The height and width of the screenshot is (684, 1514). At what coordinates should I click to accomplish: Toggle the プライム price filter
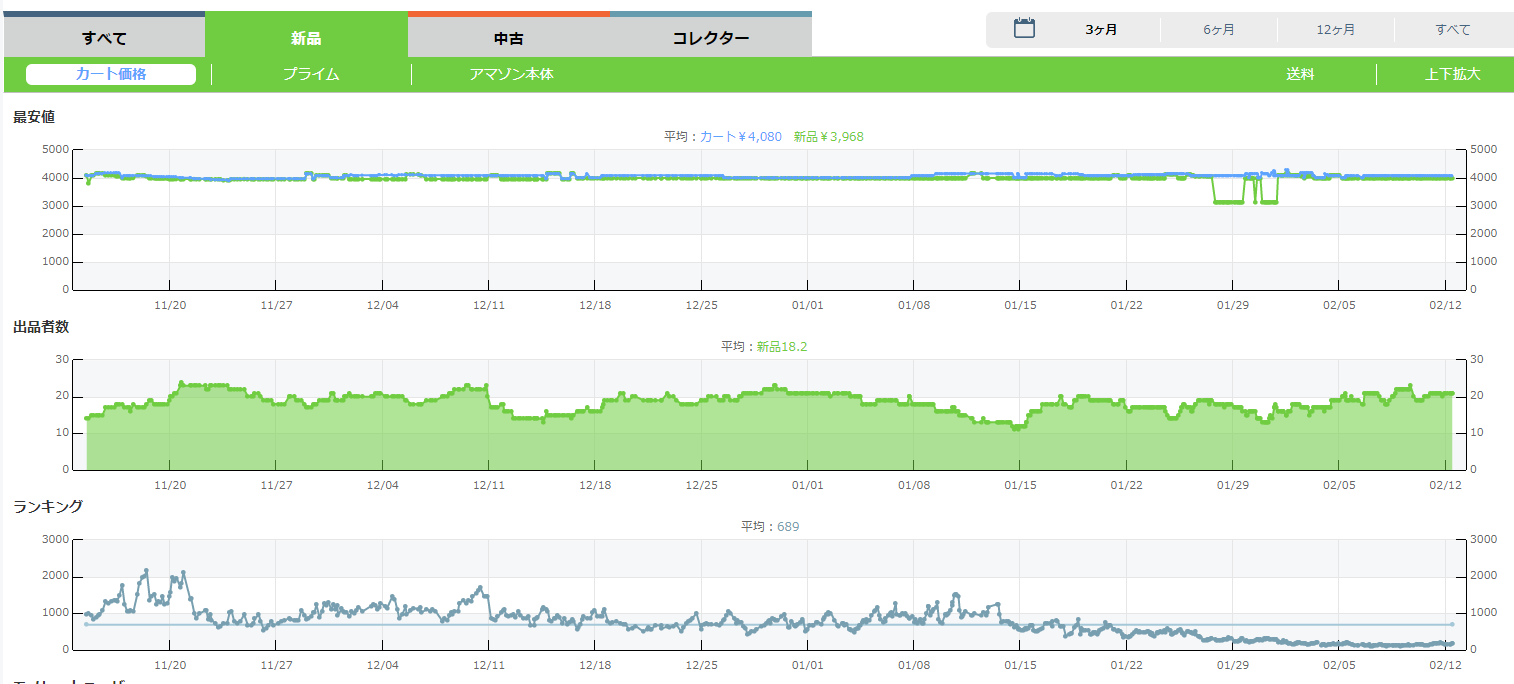pyautogui.click(x=311, y=74)
